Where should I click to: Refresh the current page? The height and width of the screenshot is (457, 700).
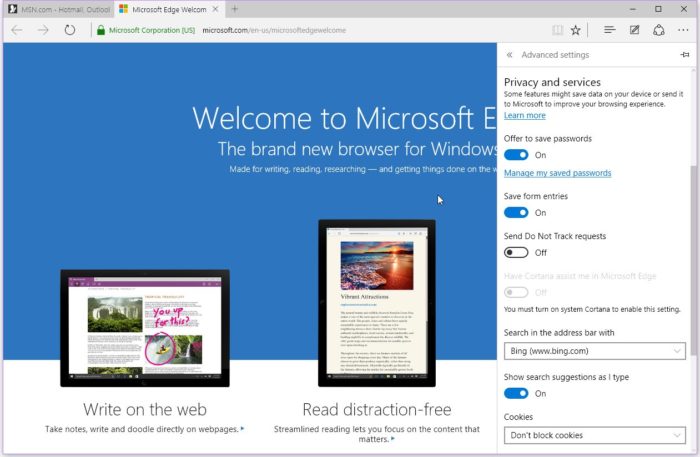70,30
